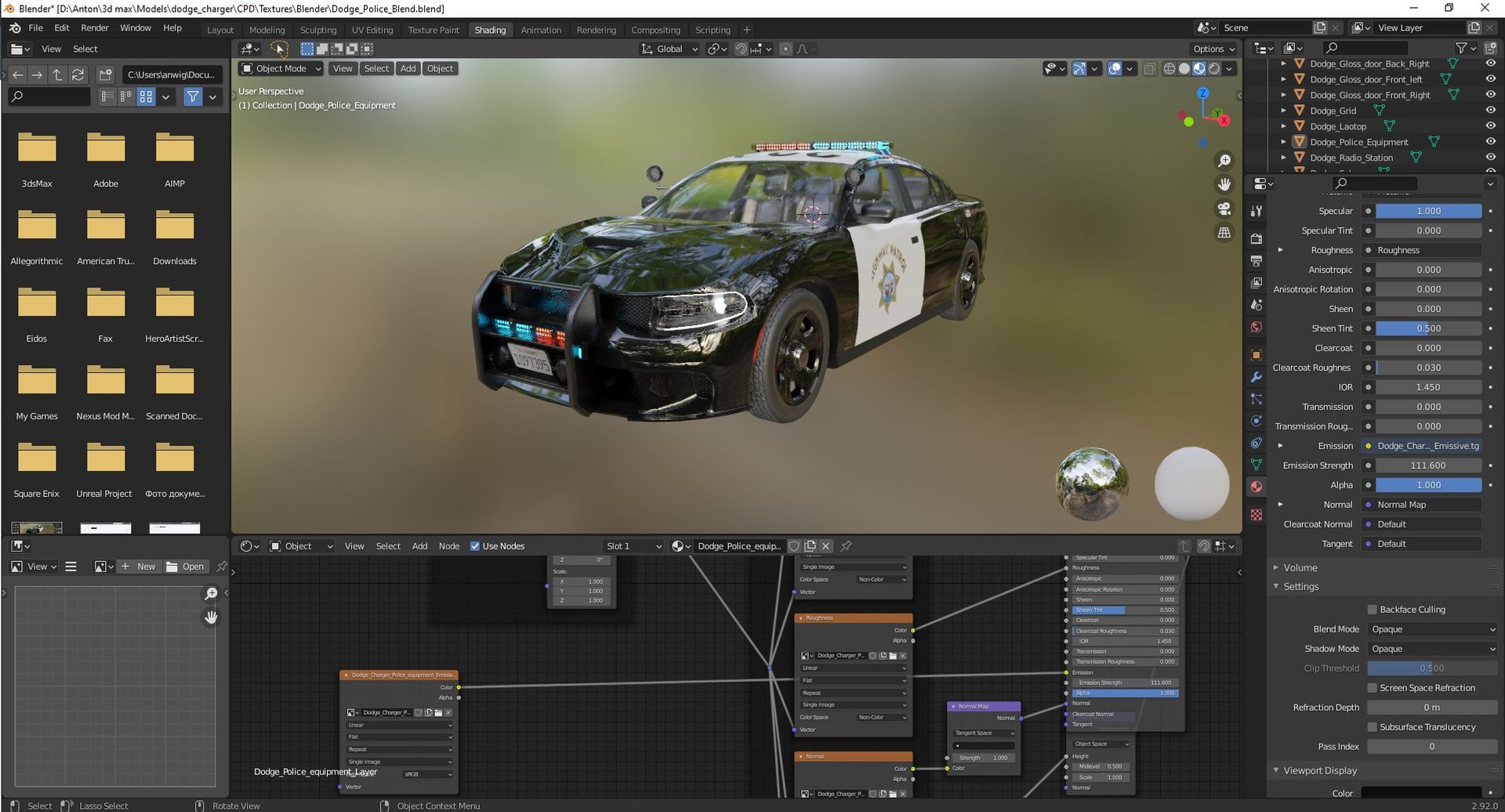Viewport: 1505px width, 812px height.
Task: Expand Dodge_Laotop in outliner tree
Action: click(x=1283, y=126)
